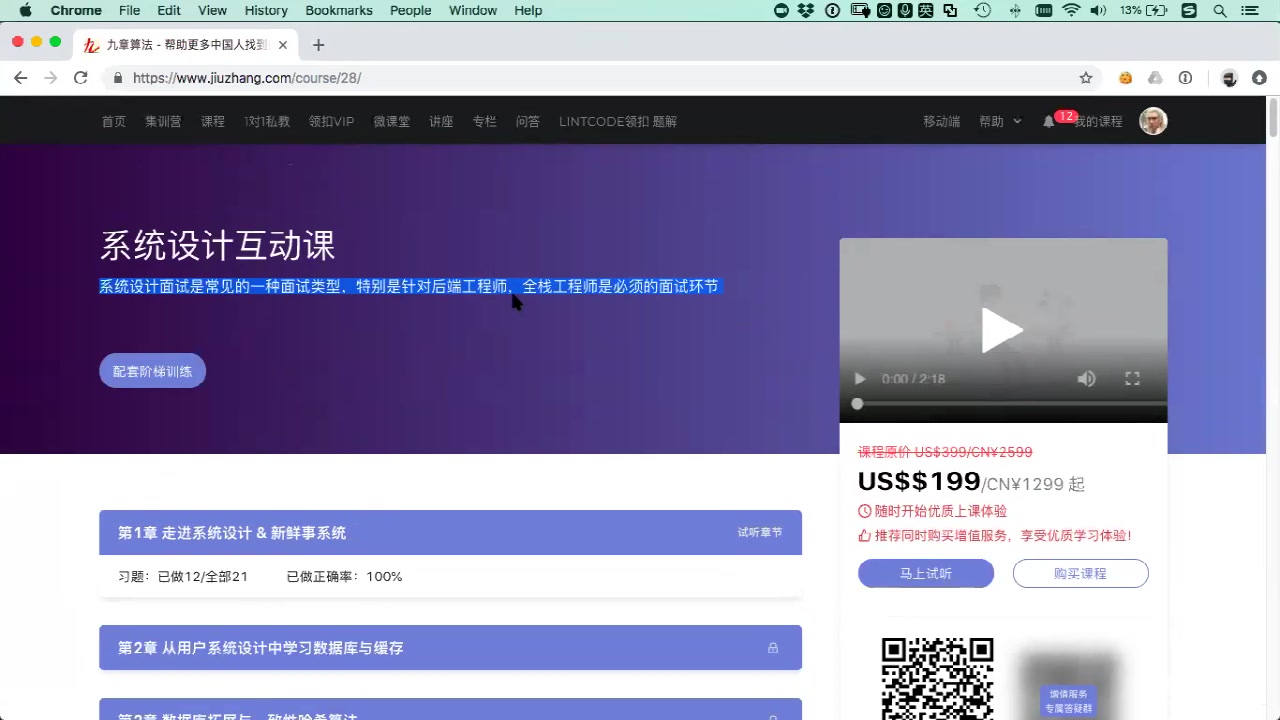Open the Apple menu
The width and height of the screenshot is (1280, 720).
[26, 10]
